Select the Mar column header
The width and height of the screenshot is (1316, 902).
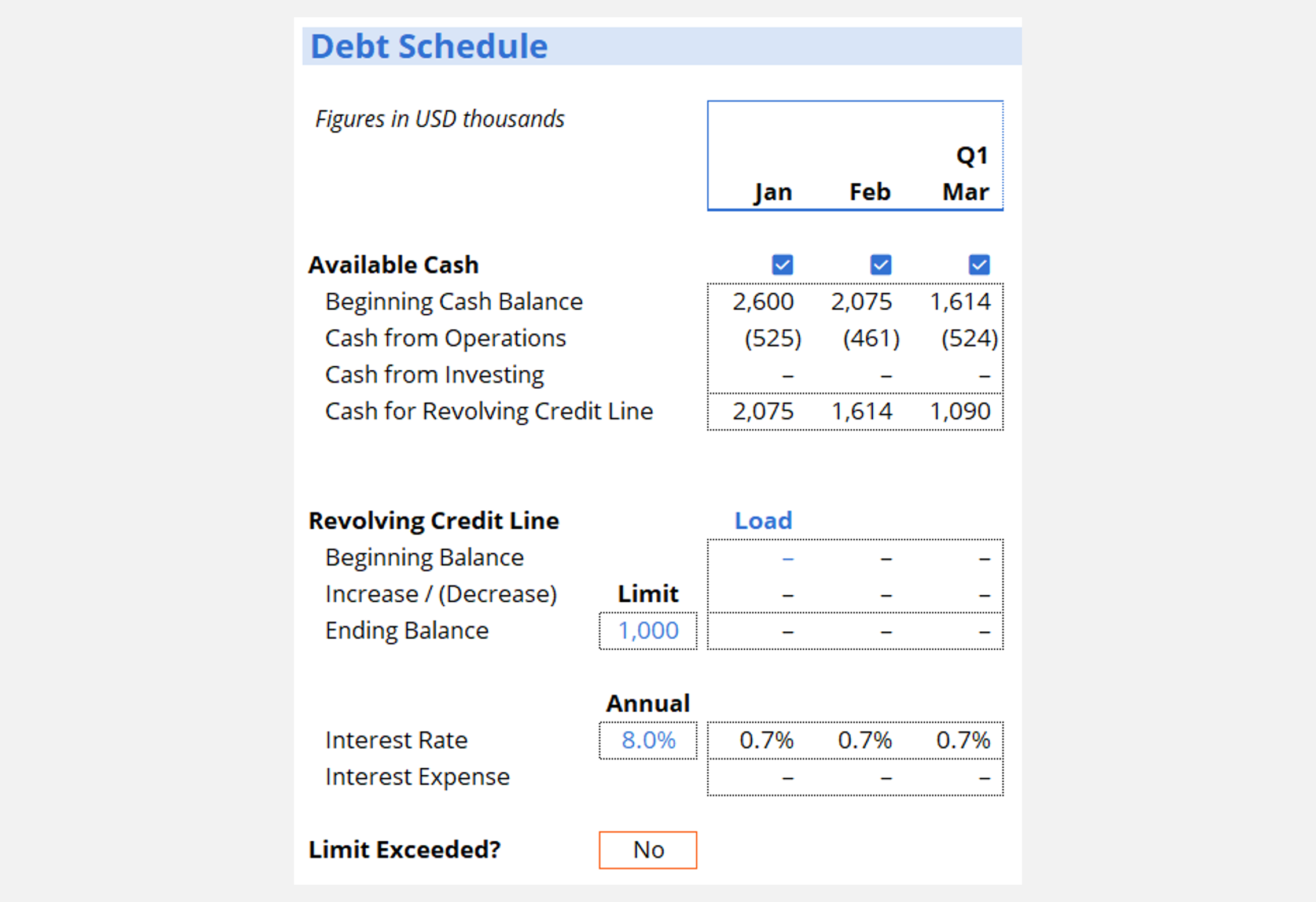(x=965, y=192)
